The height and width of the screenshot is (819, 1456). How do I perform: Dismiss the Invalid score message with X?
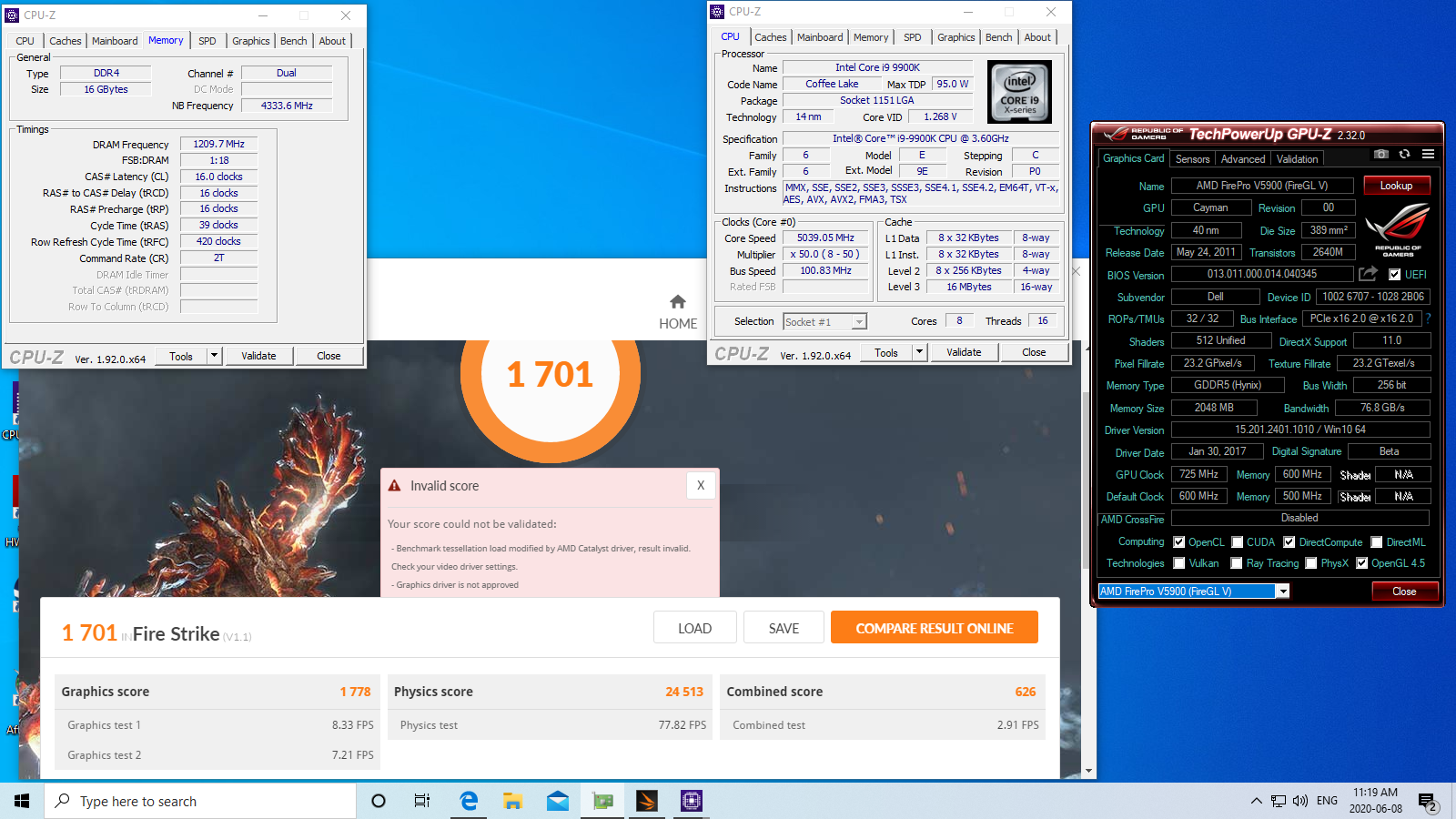tap(701, 486)
